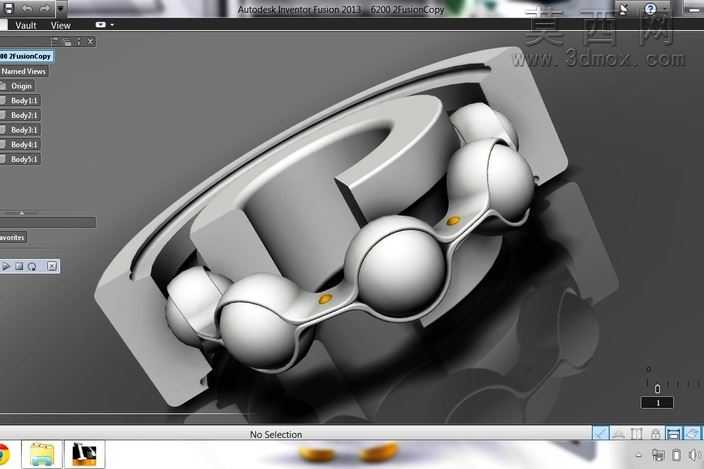
Task: Click the Body1:1 component icon
Action: point(3,101)
